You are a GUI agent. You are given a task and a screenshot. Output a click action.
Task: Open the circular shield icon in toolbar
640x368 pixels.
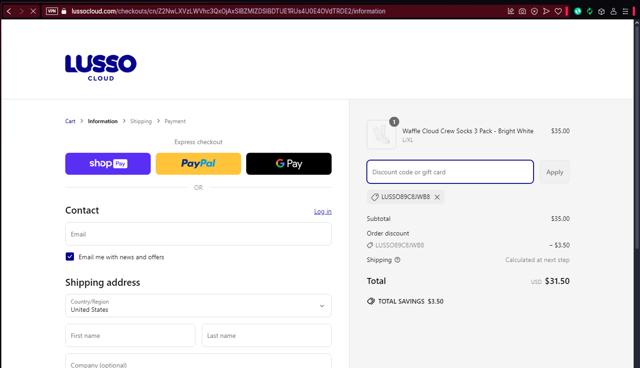[x=534, y=11]
